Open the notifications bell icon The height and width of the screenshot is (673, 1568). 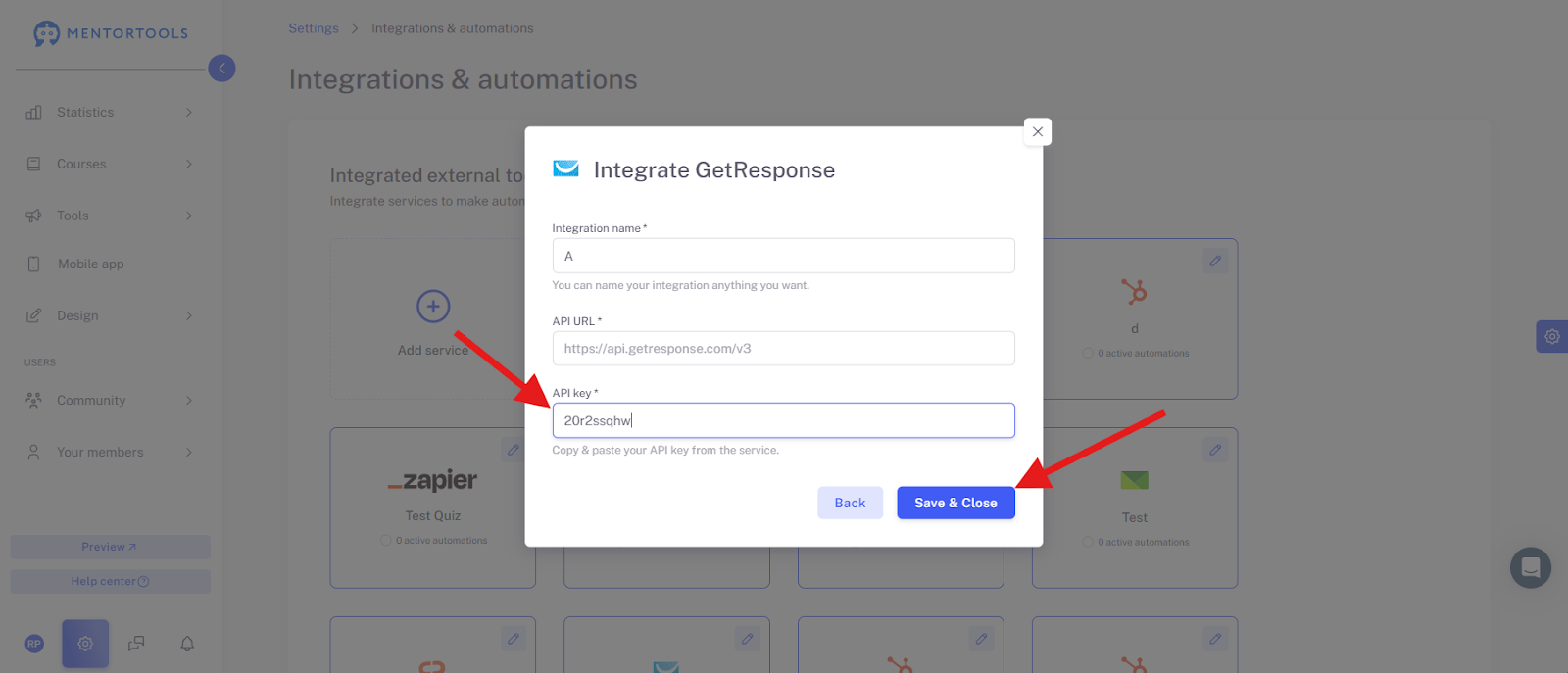pos(187,644)
